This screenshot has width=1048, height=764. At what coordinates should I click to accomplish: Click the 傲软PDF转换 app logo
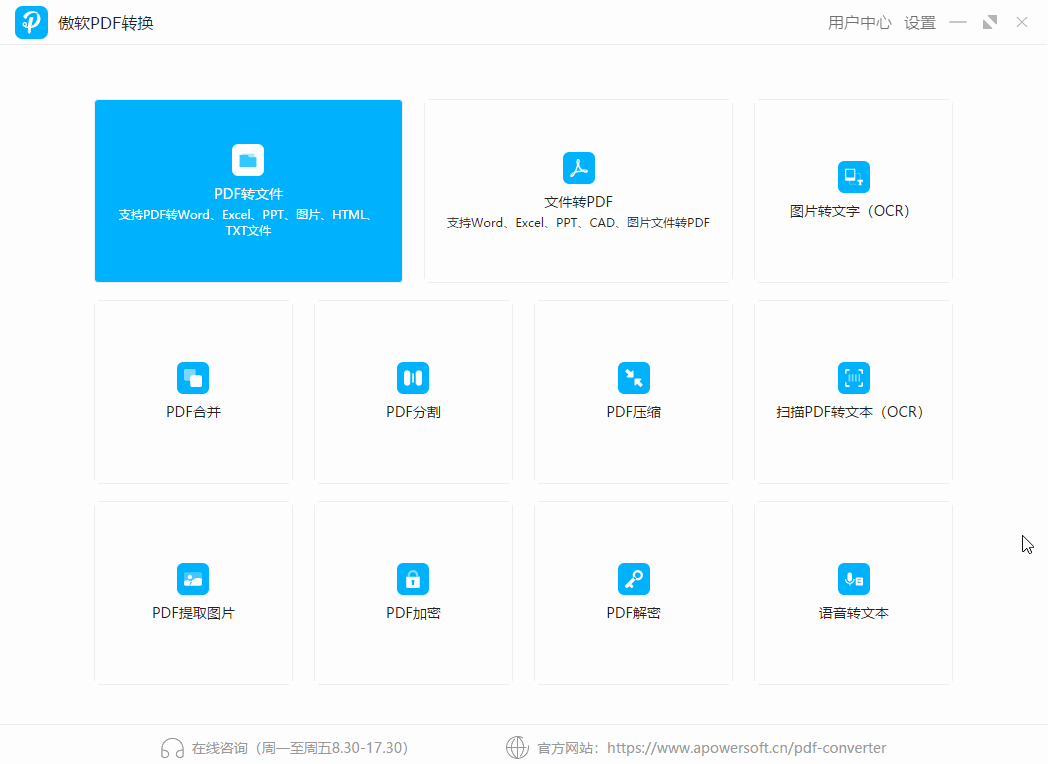31,22
